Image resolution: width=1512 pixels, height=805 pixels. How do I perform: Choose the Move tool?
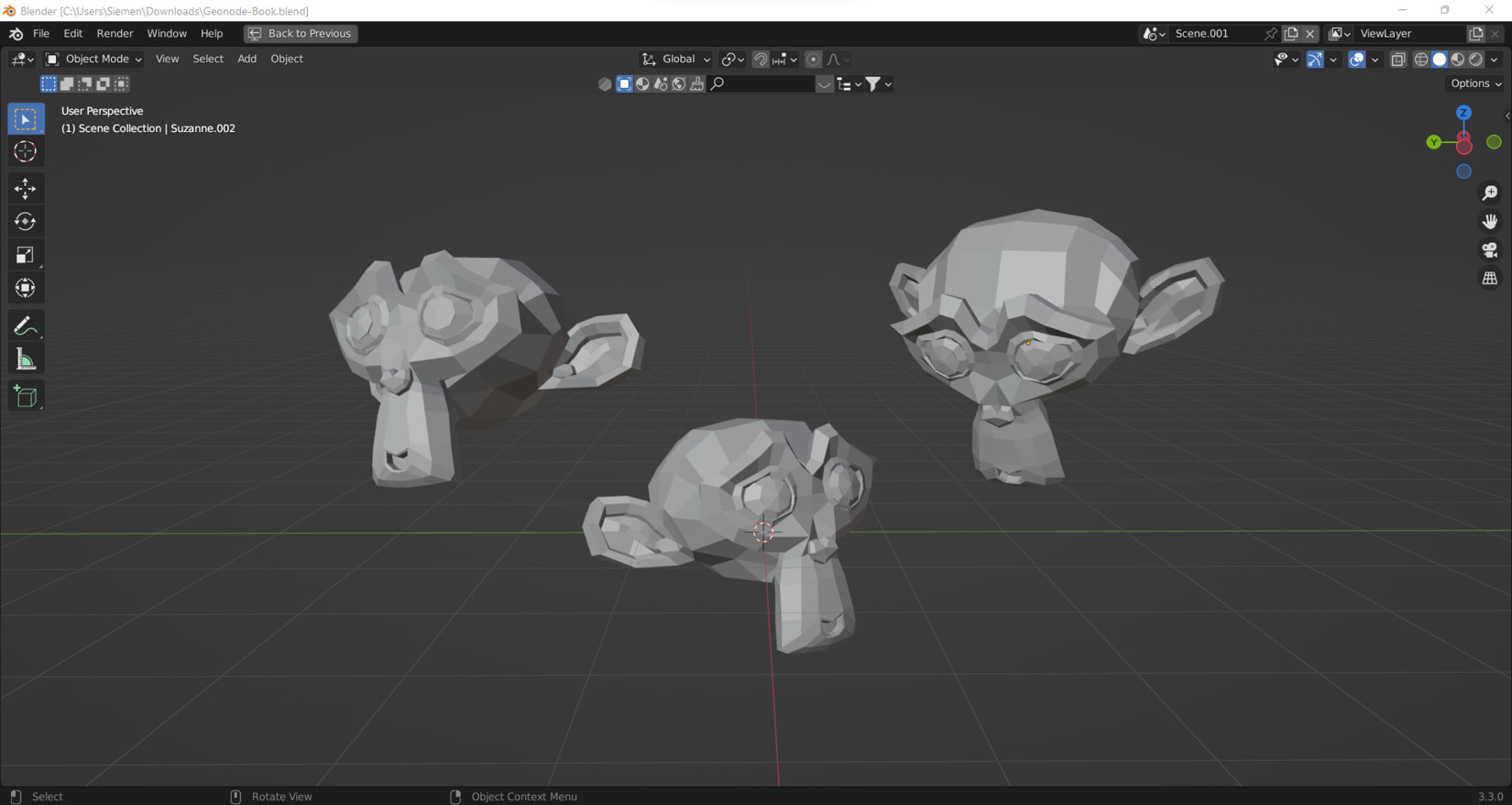[x=26, y=189]
